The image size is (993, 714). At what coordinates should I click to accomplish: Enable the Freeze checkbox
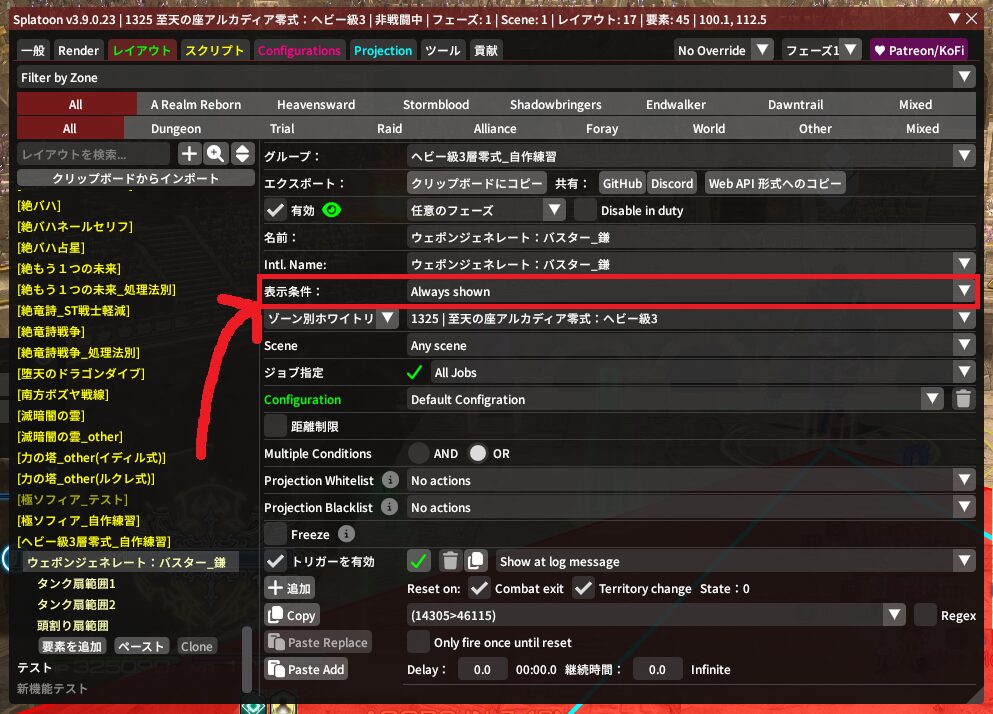(276, 534)
